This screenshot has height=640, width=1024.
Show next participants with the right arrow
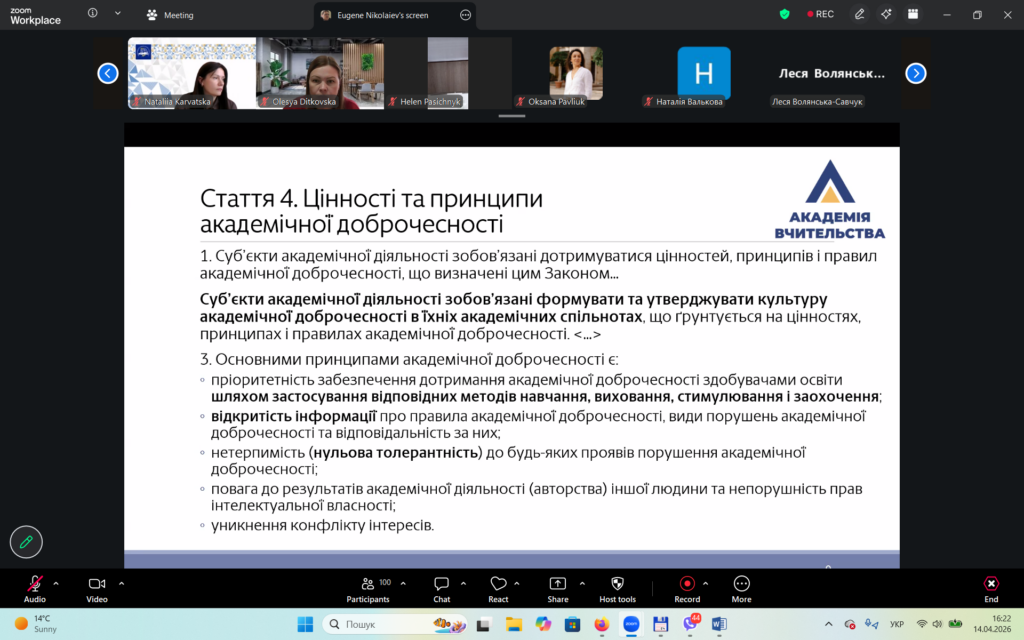(x=915, y=73)
